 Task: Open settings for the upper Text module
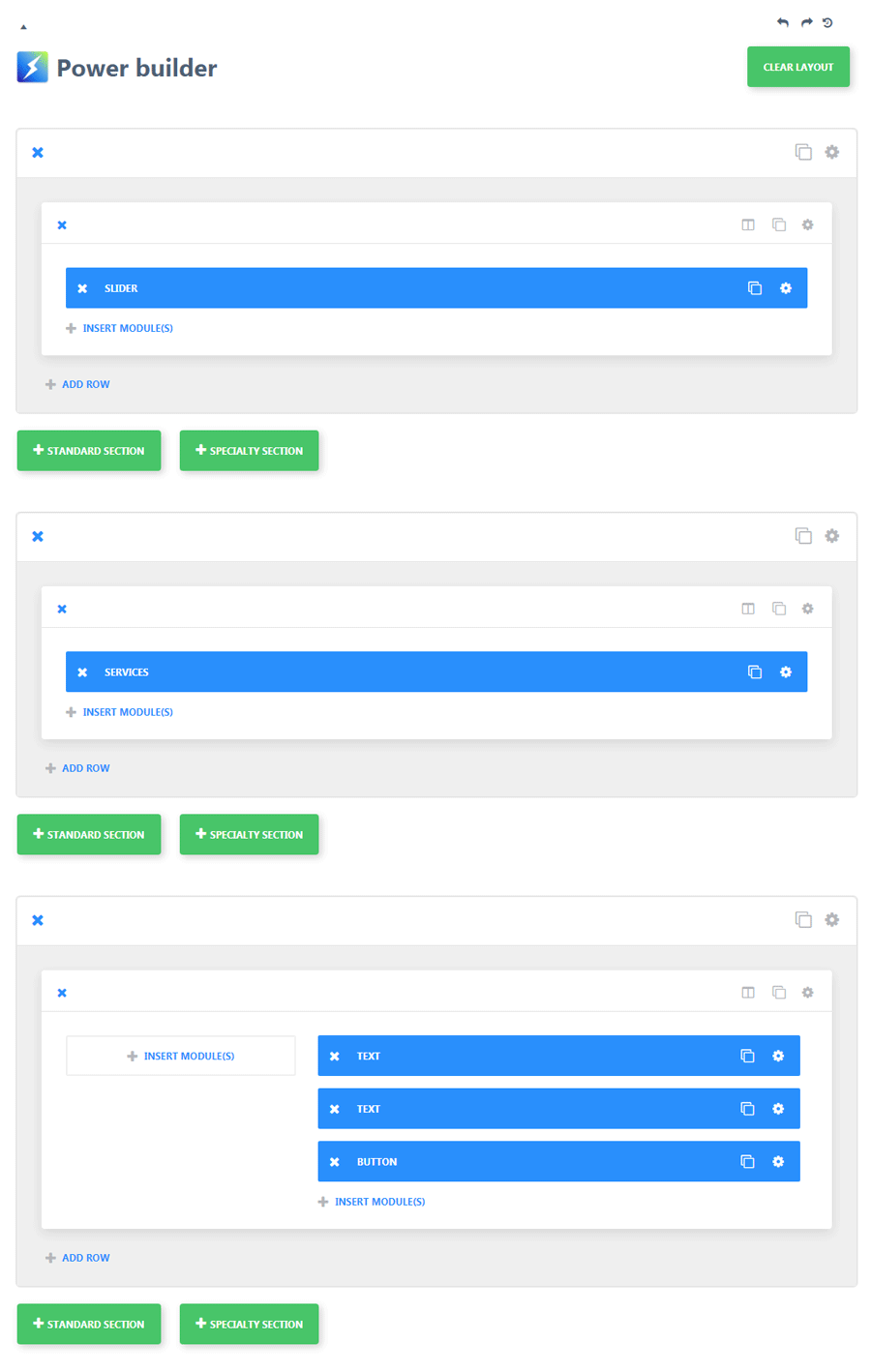click(778, 1056)
